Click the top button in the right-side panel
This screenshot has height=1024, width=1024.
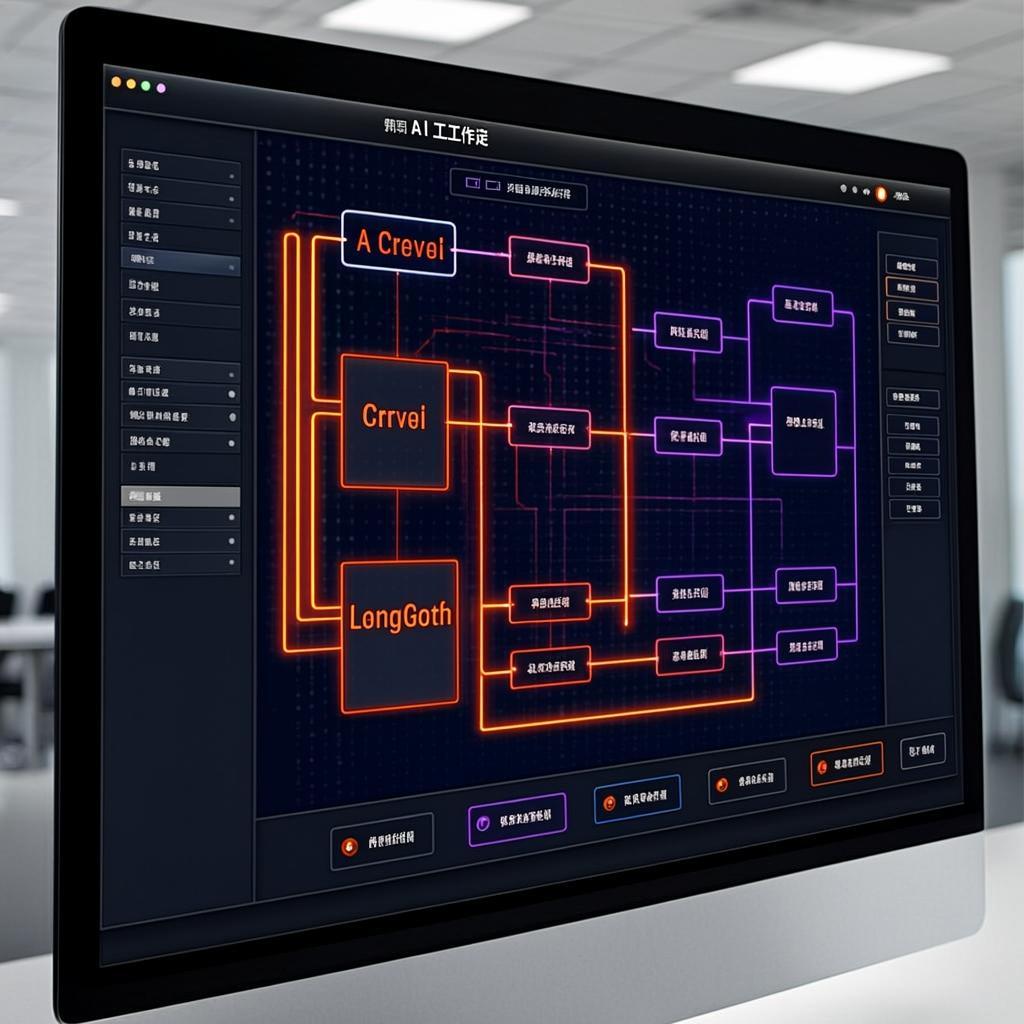tap(912, 268)
